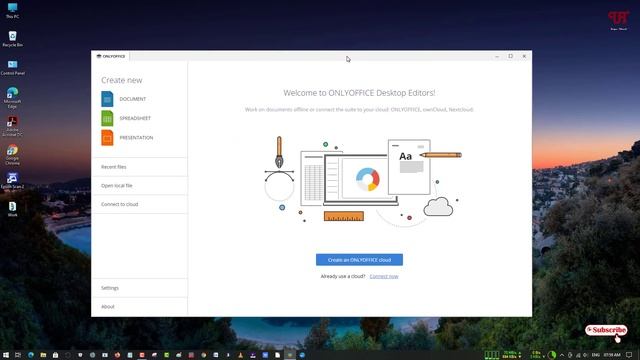Click Create an ONLYOFFICE cloud button
Image resolution: width=640 pixels, height=360 pixels.
point(359,260)
